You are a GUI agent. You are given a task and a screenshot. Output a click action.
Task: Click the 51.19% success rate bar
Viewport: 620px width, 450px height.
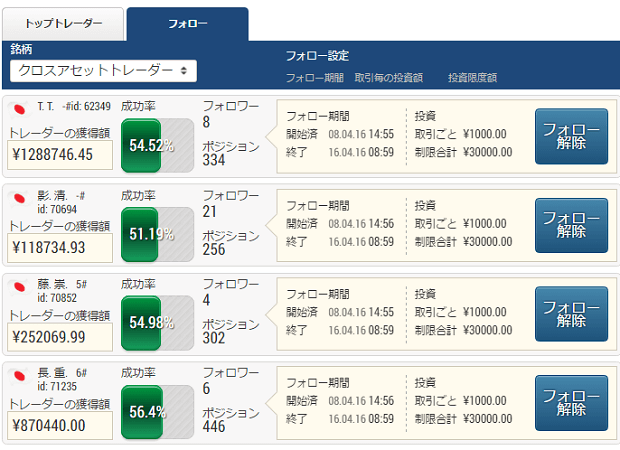point(157,234)
